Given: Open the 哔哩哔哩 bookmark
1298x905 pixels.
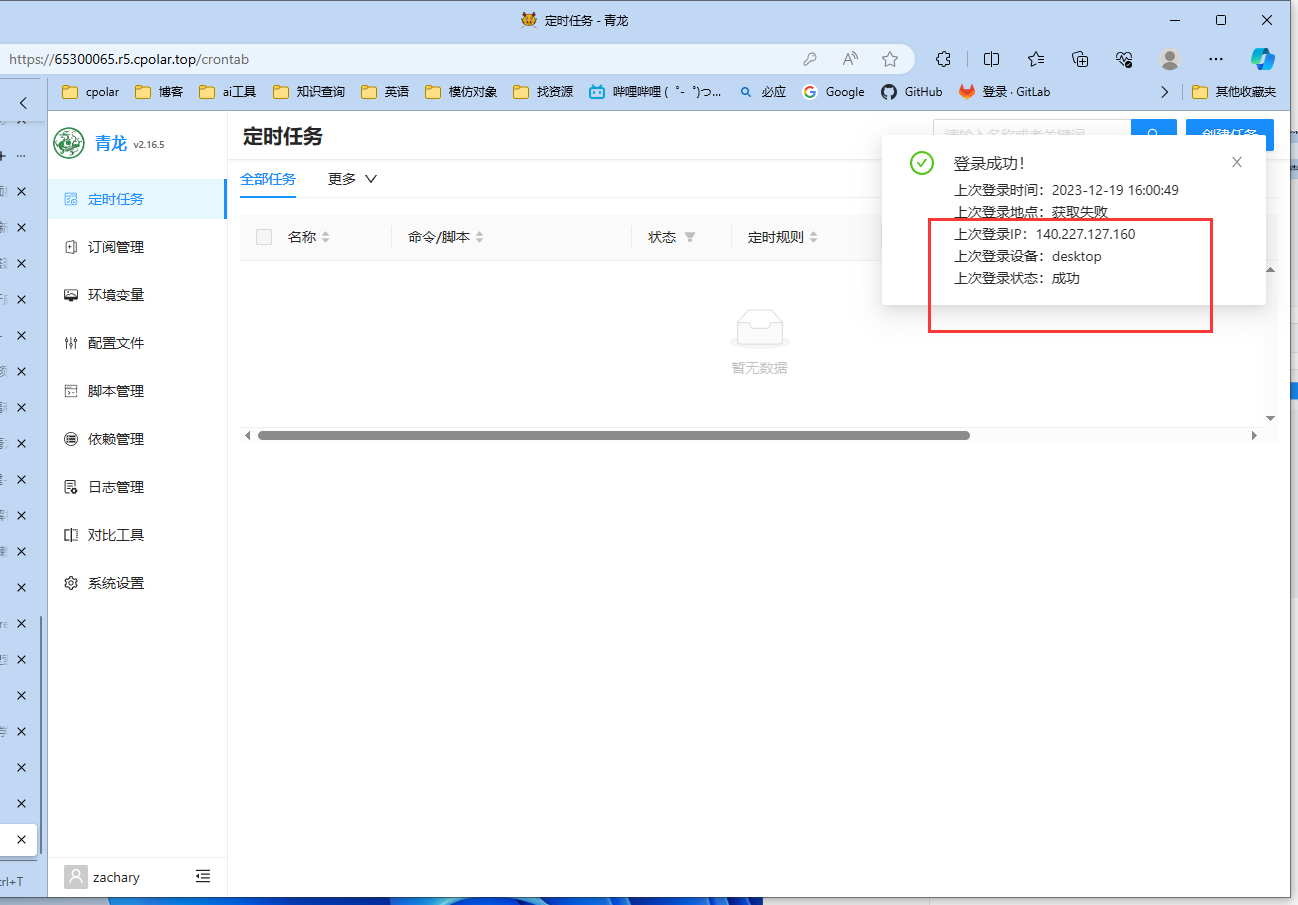Looking at the screenshot, I should [655, 92].
